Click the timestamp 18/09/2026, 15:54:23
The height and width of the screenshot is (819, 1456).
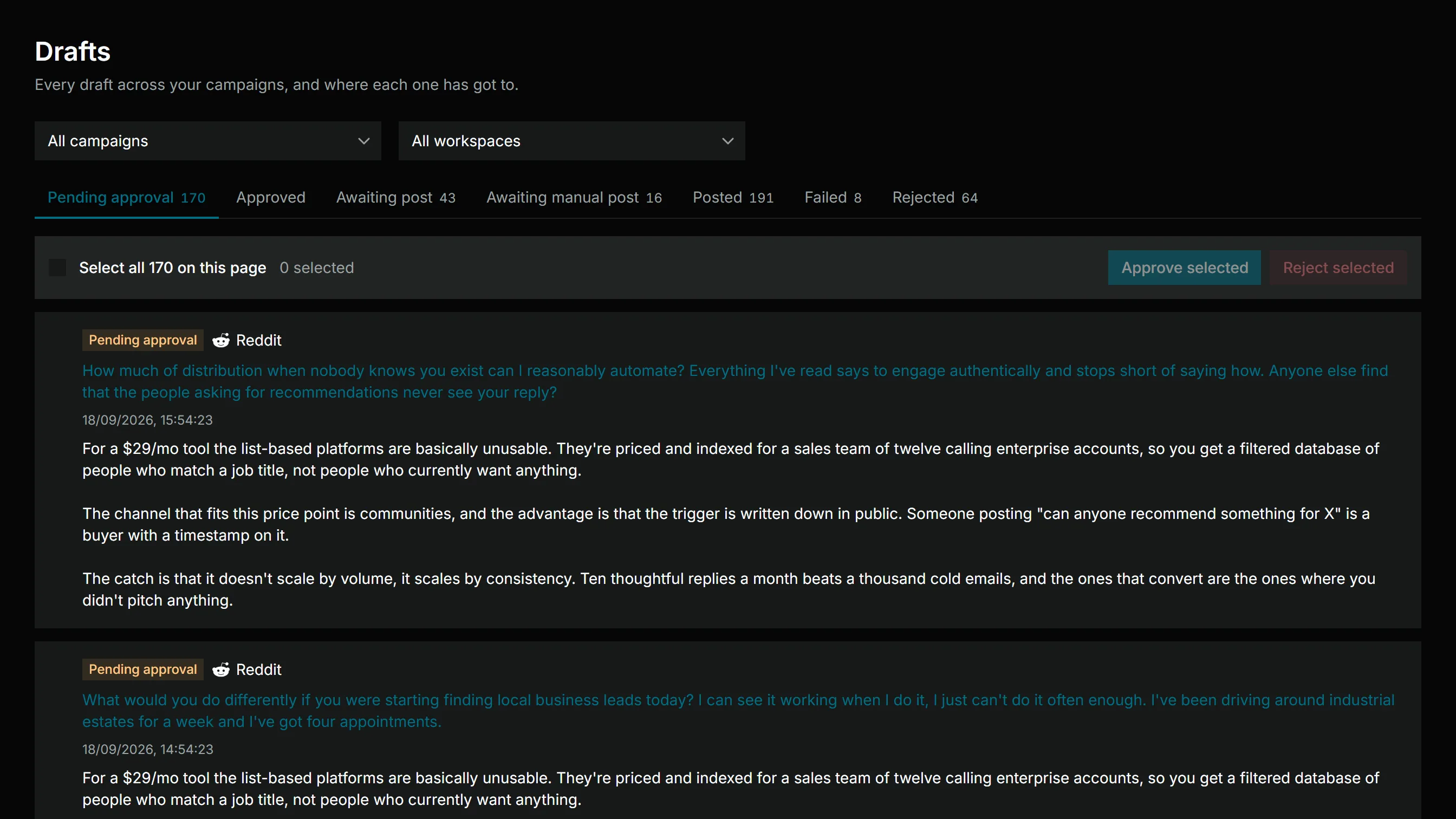[147, 420]
